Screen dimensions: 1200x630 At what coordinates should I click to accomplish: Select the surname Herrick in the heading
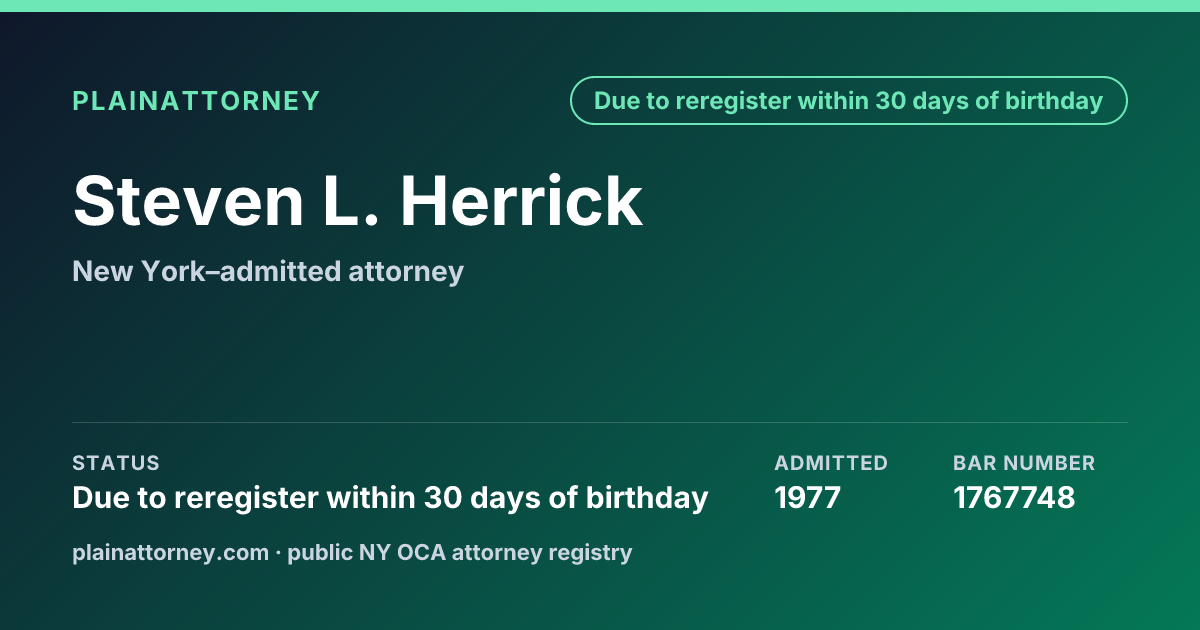[522, 201]
